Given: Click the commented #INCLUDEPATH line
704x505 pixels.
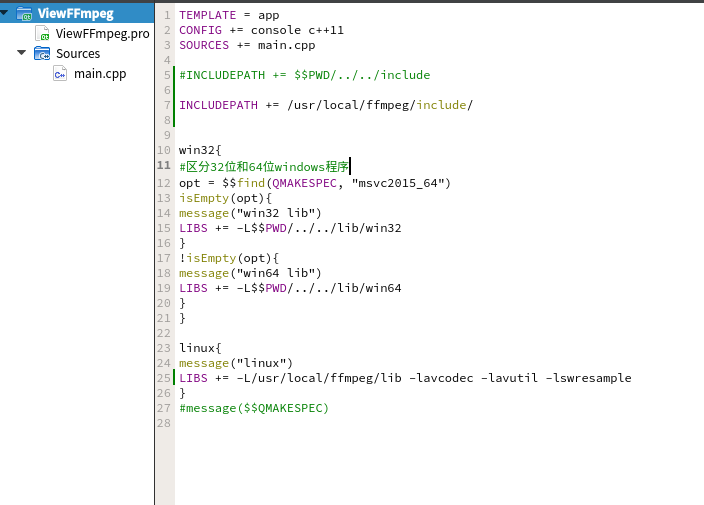Looking at the screenshot, I should pos(304,75).
